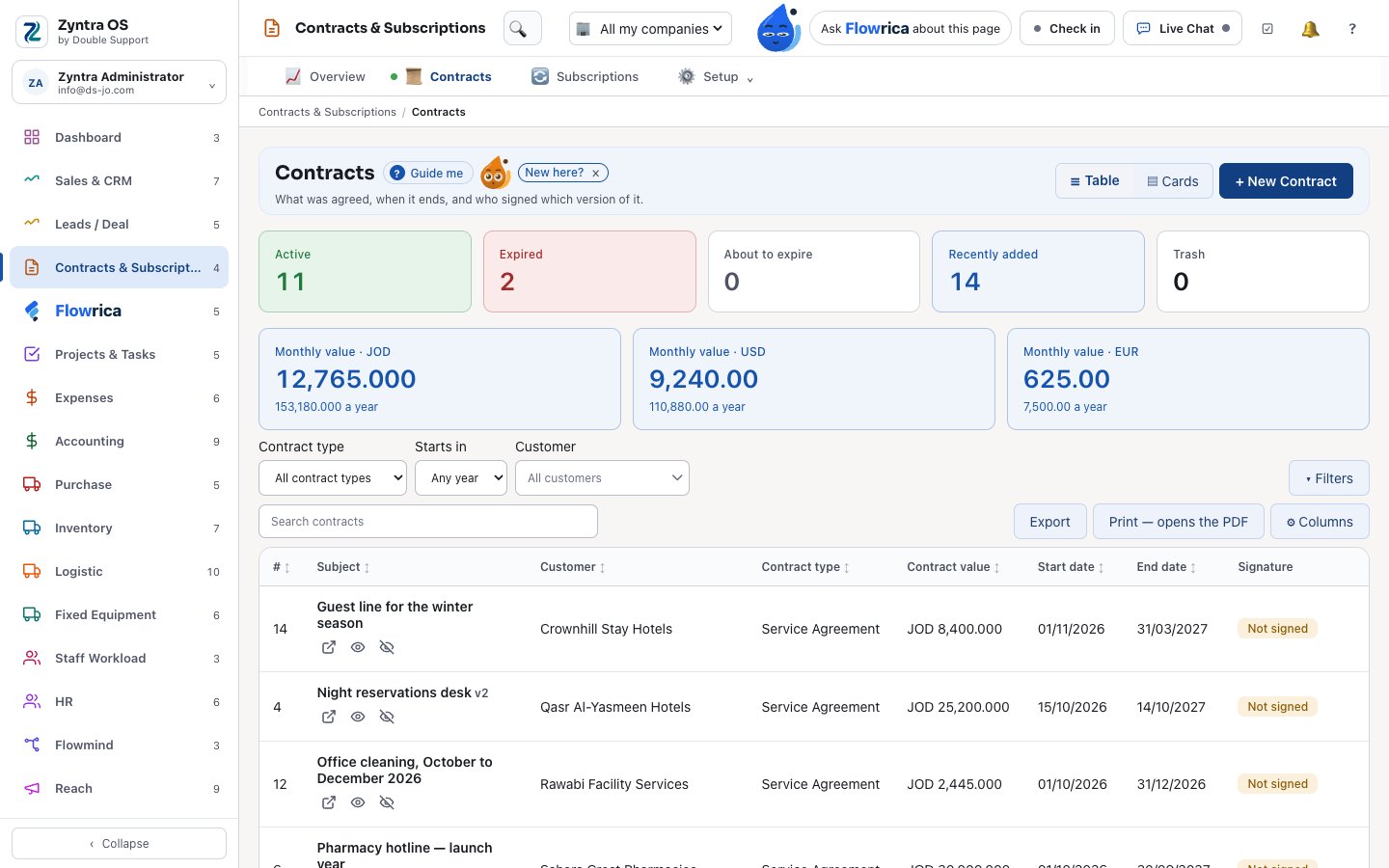Open the checklist icon beside Live Chat
This screenshot has width=1389, height=868.
tap(1267, 29)
